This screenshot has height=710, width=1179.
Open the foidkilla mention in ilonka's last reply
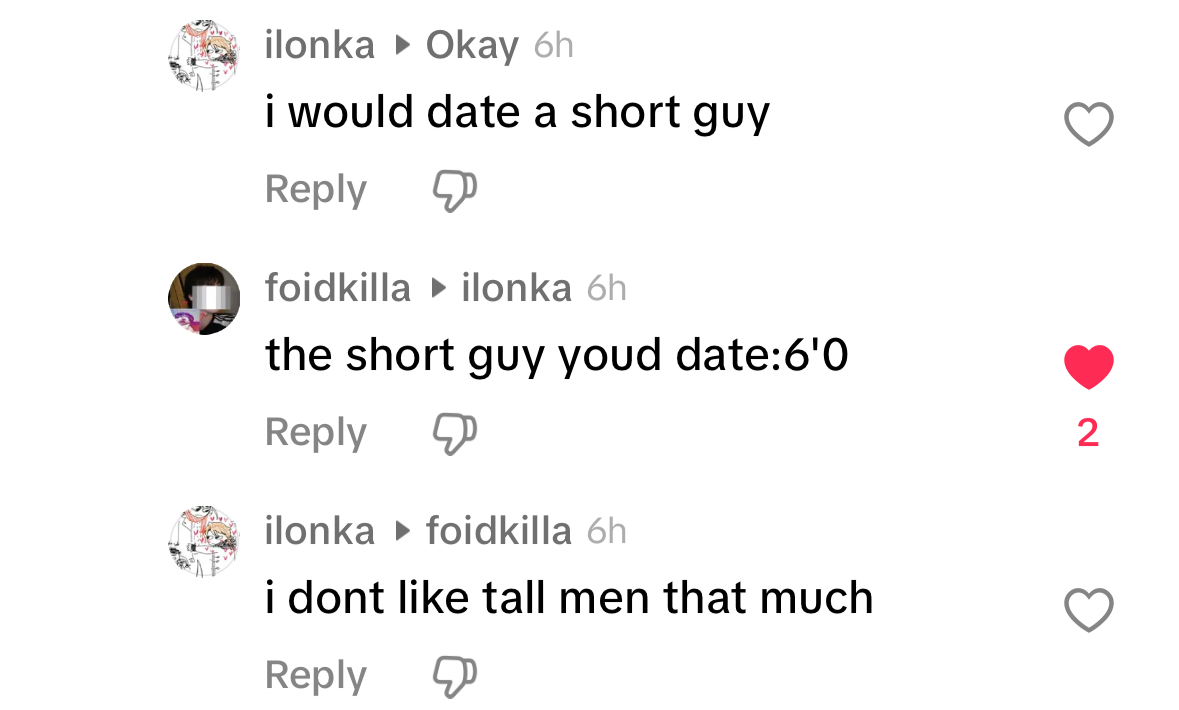499,531
